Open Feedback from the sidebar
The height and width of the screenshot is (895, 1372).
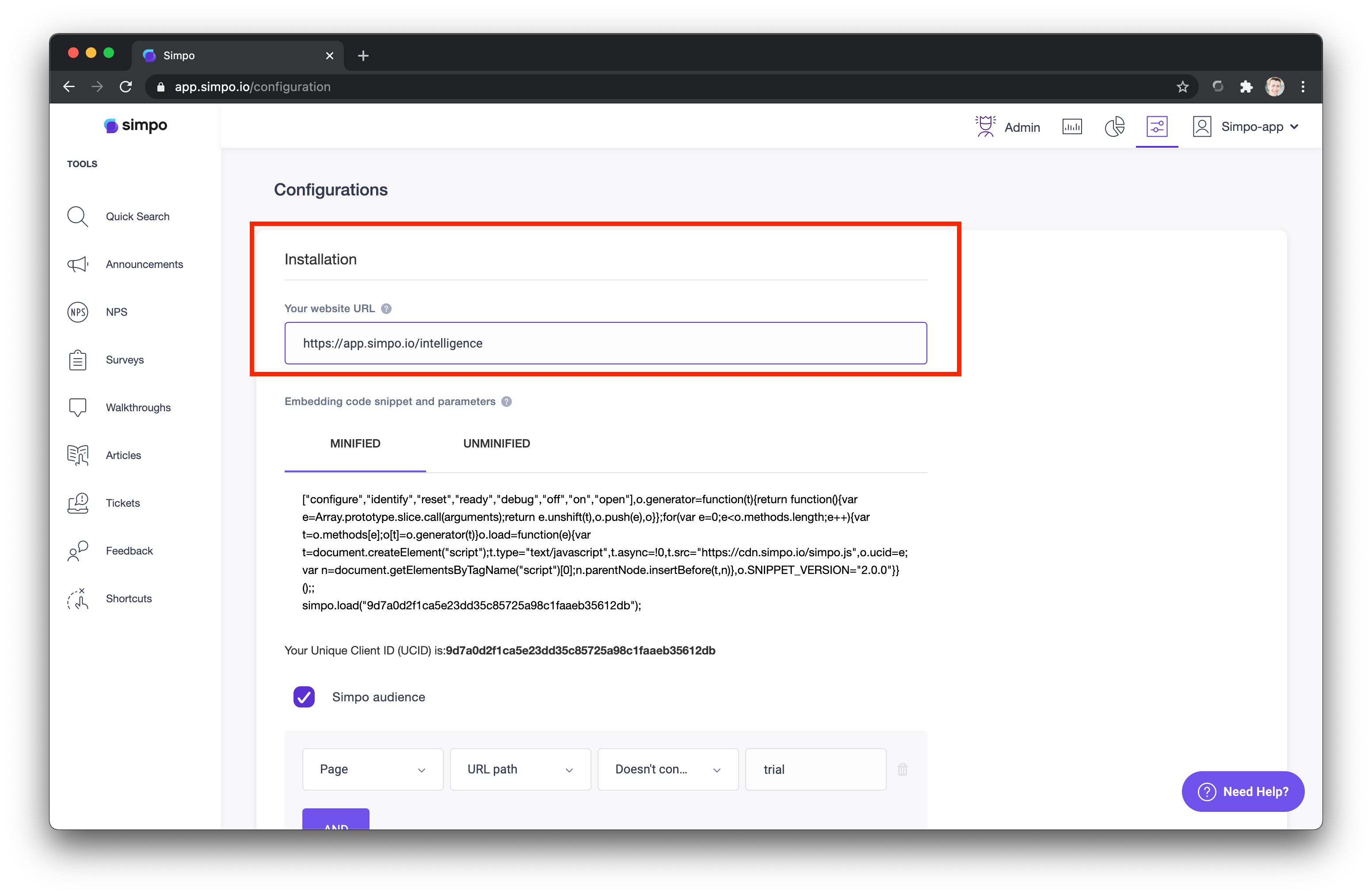129,551
